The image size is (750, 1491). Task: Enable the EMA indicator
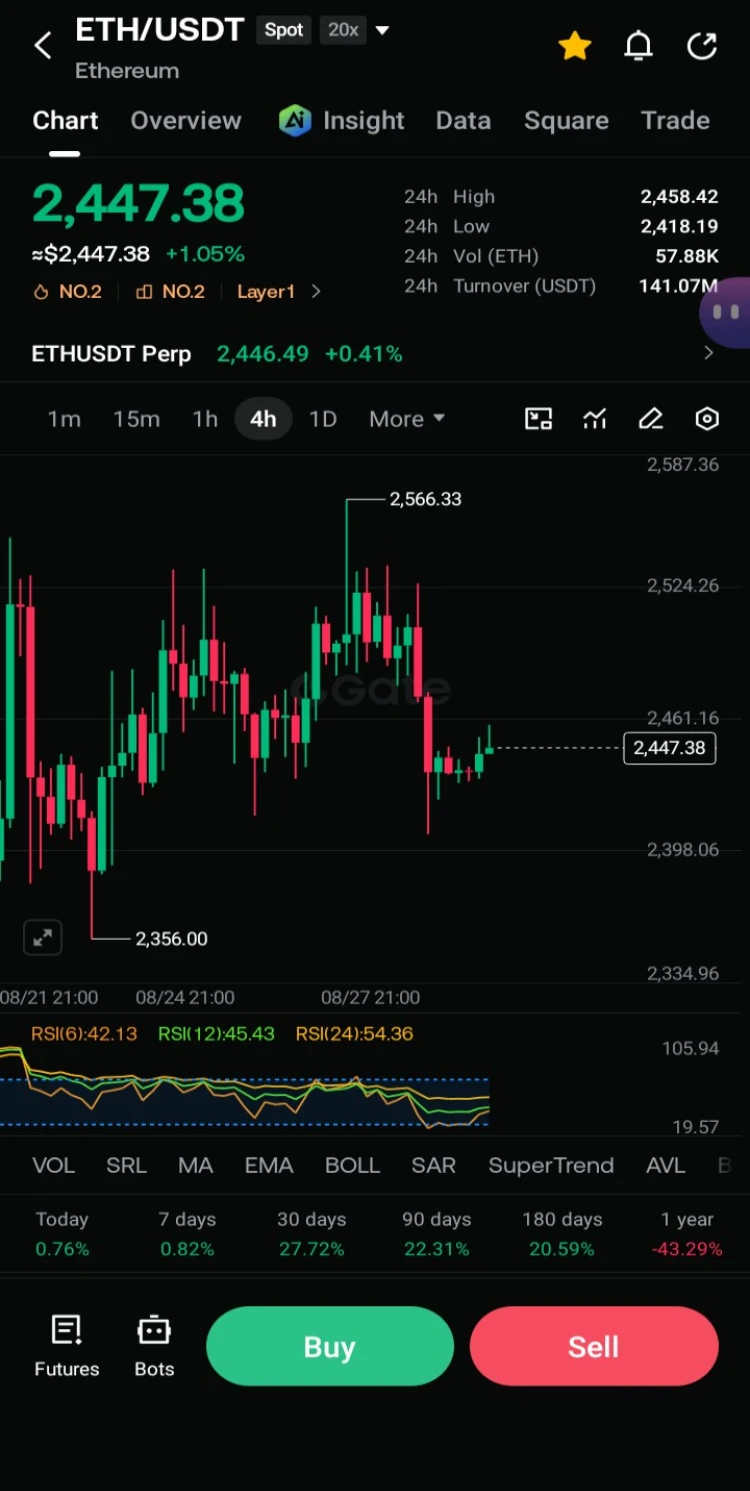[x=269, y=1165]
